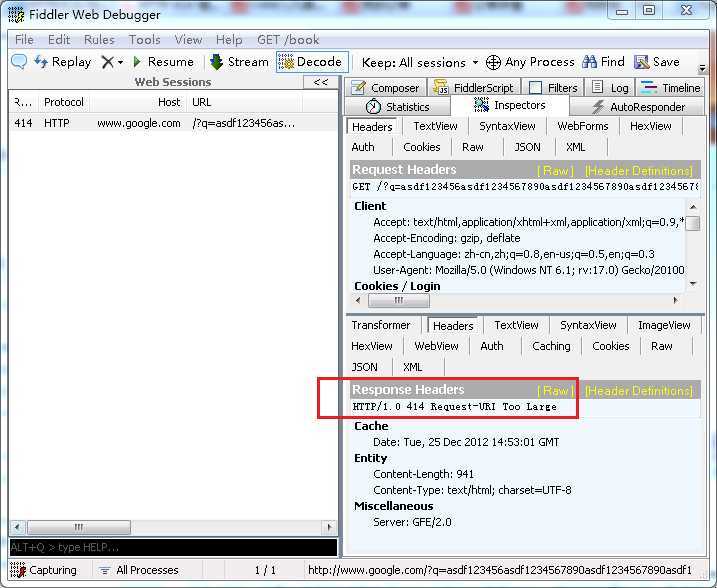Open the Caching response tab
This screenshot has width=717, height=588.
(551, 347)
